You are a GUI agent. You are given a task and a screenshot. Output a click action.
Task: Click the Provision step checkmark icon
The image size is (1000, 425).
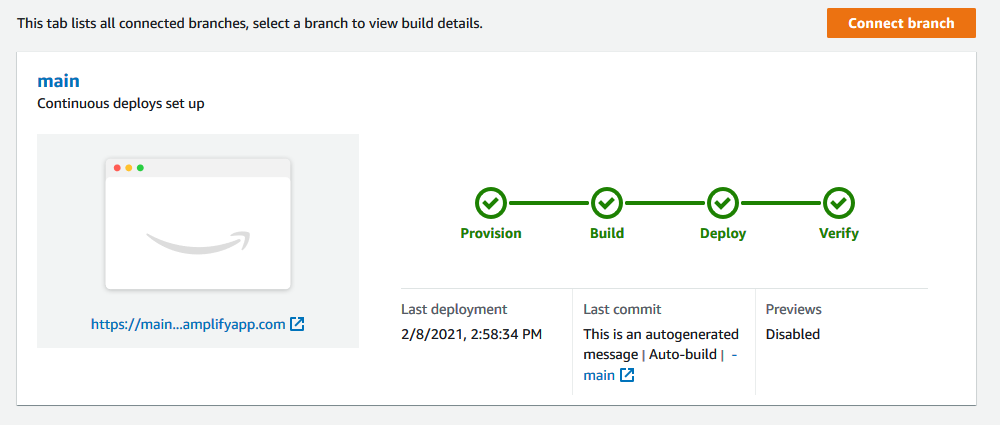click(491, 204)
